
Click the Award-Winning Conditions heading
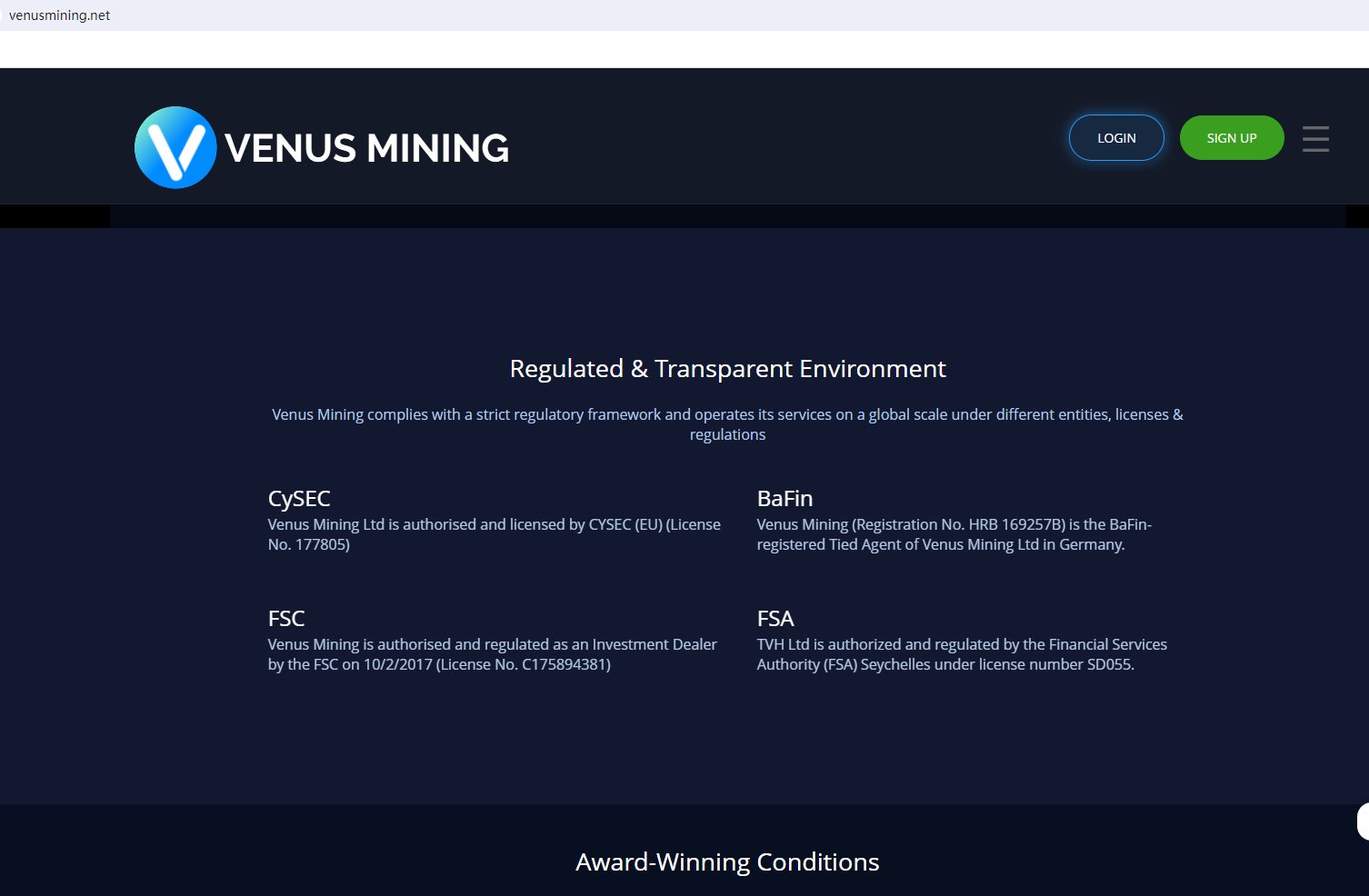(727, 861)
